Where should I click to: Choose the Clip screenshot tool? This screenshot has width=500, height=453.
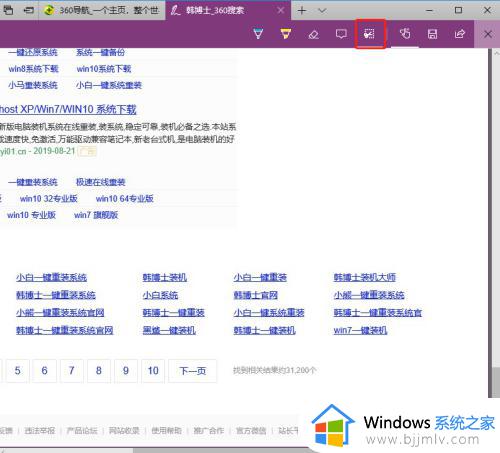tap(369, 34)
